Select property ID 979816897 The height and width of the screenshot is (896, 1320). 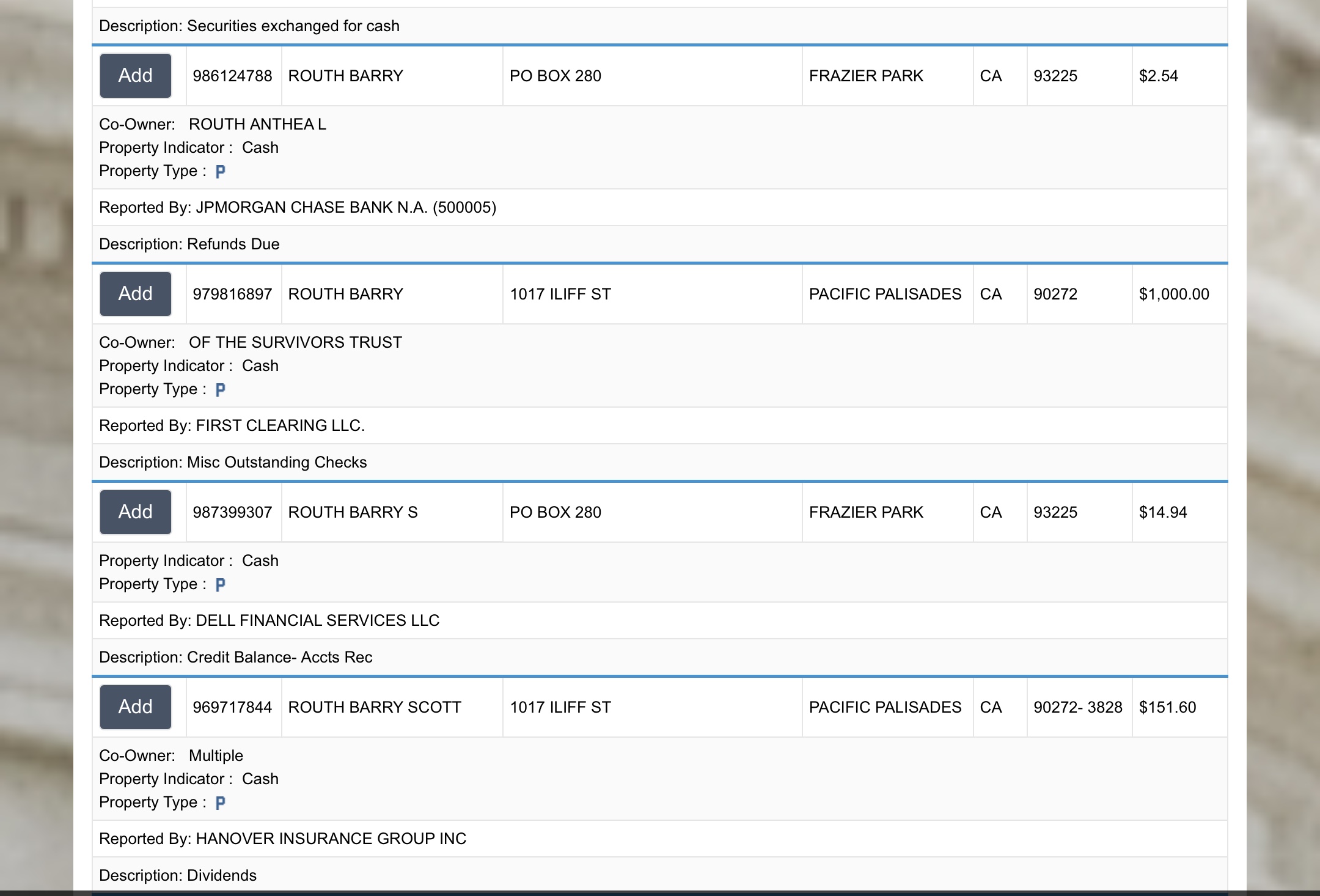click(232, 294)
